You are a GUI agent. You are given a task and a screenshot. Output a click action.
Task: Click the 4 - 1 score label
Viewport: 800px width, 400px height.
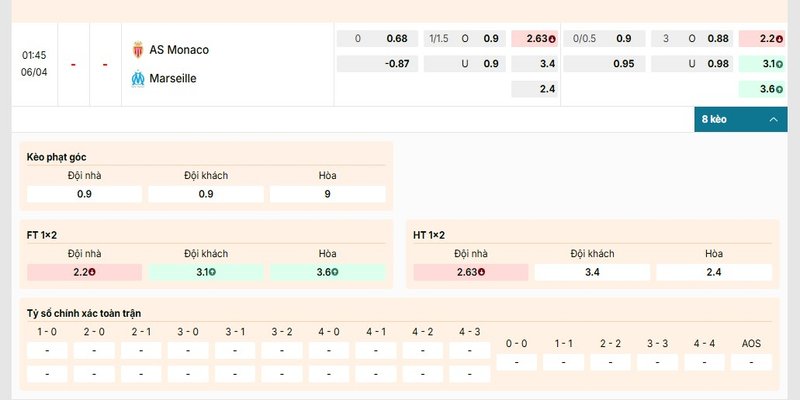(376, 332)
